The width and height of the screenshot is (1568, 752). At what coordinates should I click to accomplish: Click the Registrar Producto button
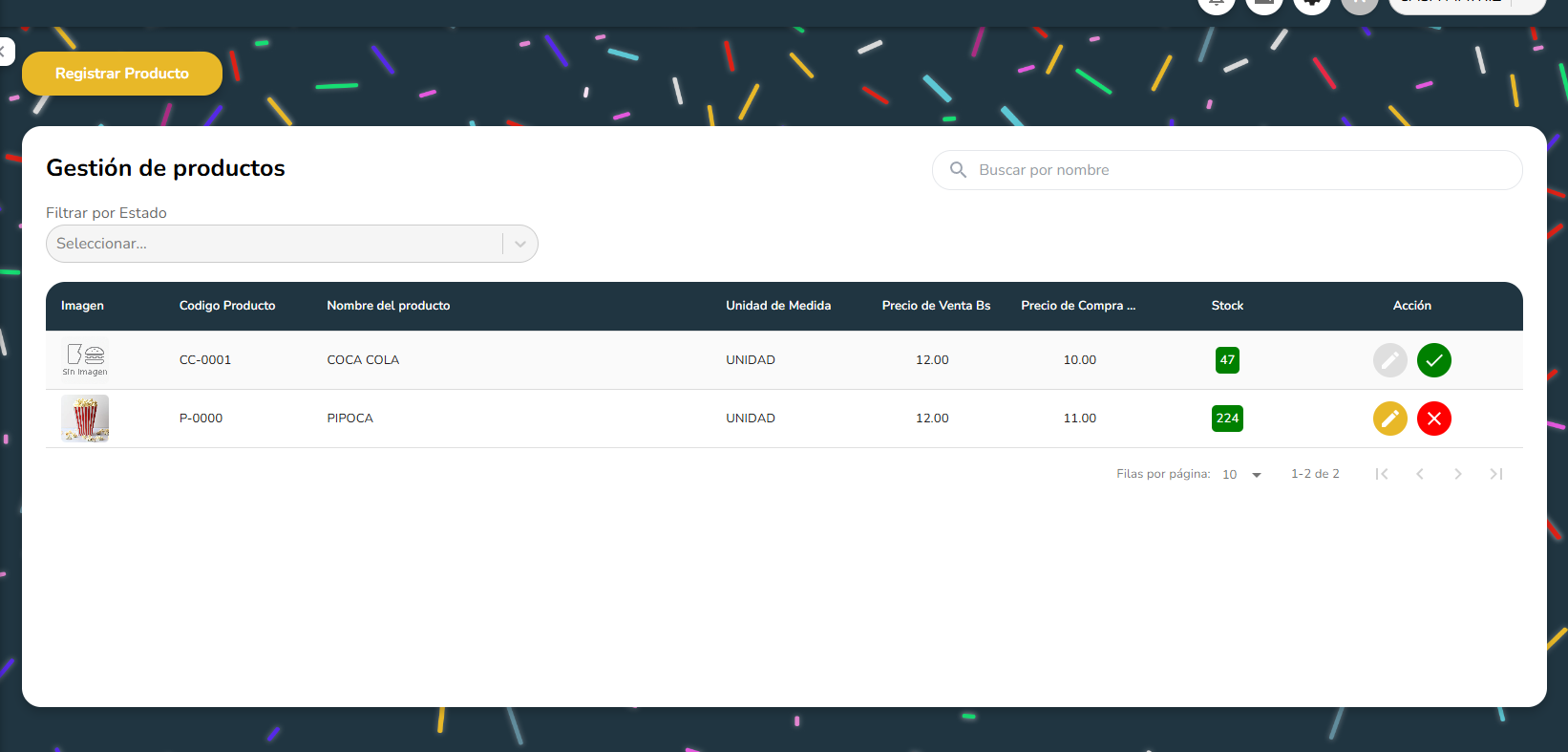pyautogui.click(x=122, y=74)
